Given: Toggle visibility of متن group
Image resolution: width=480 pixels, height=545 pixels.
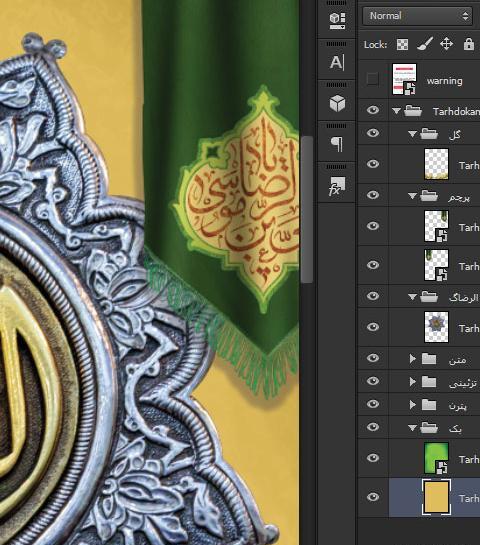Looking at the screenshot, I should [x=373, y=358].
